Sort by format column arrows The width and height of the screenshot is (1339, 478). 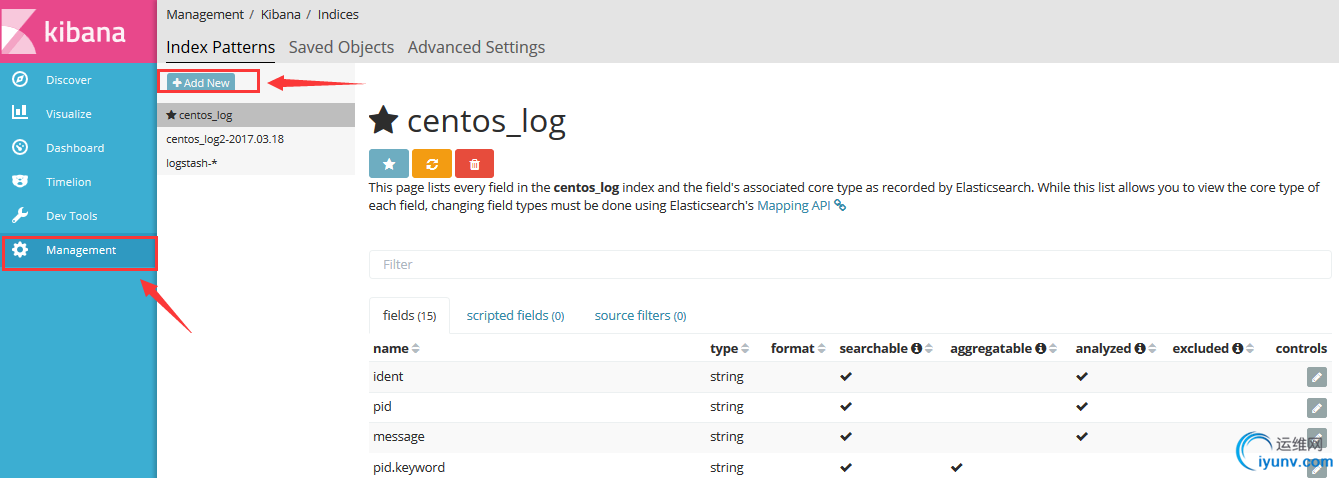[x=822, y=349]
